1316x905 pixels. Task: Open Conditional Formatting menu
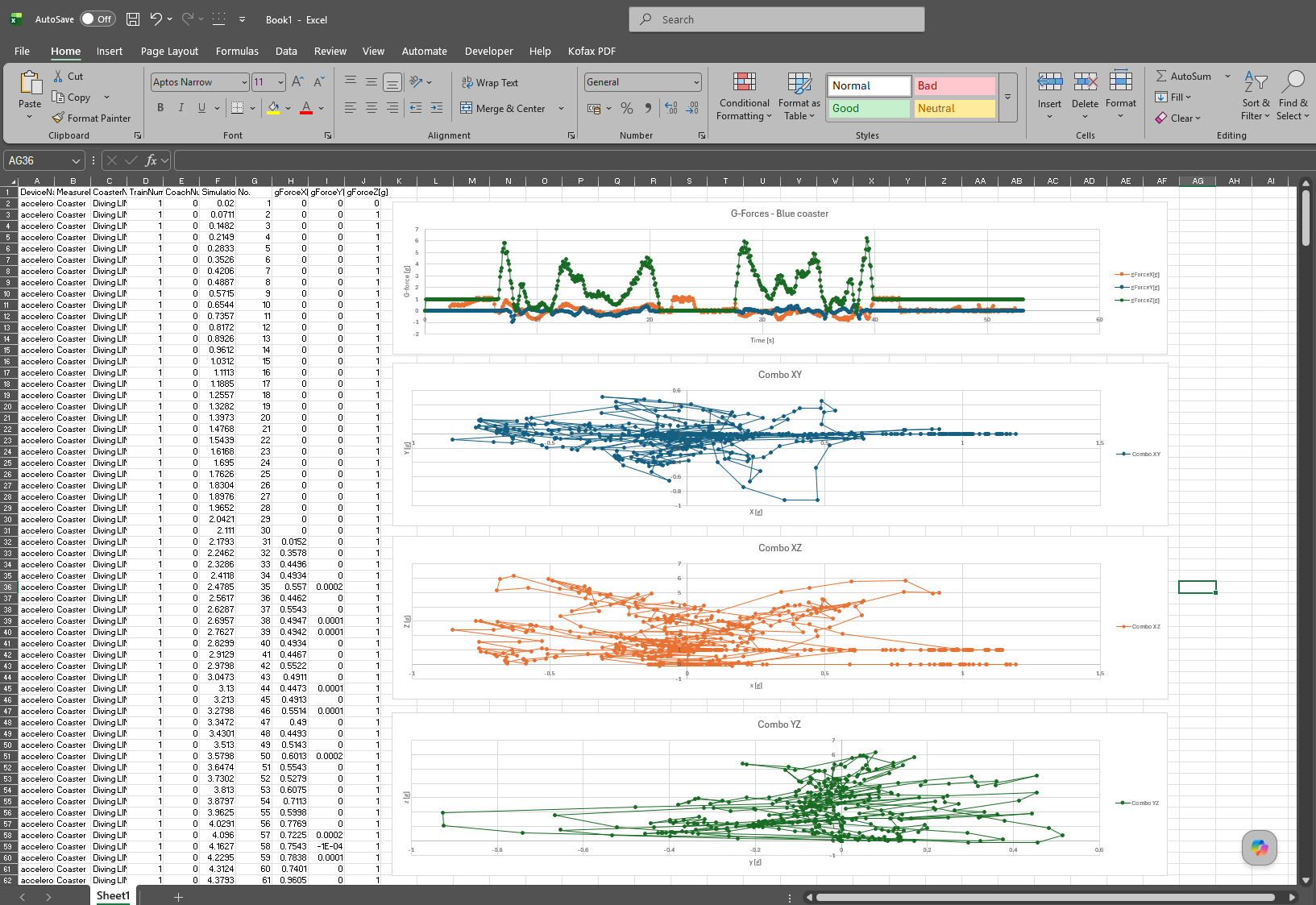[745, 96]
